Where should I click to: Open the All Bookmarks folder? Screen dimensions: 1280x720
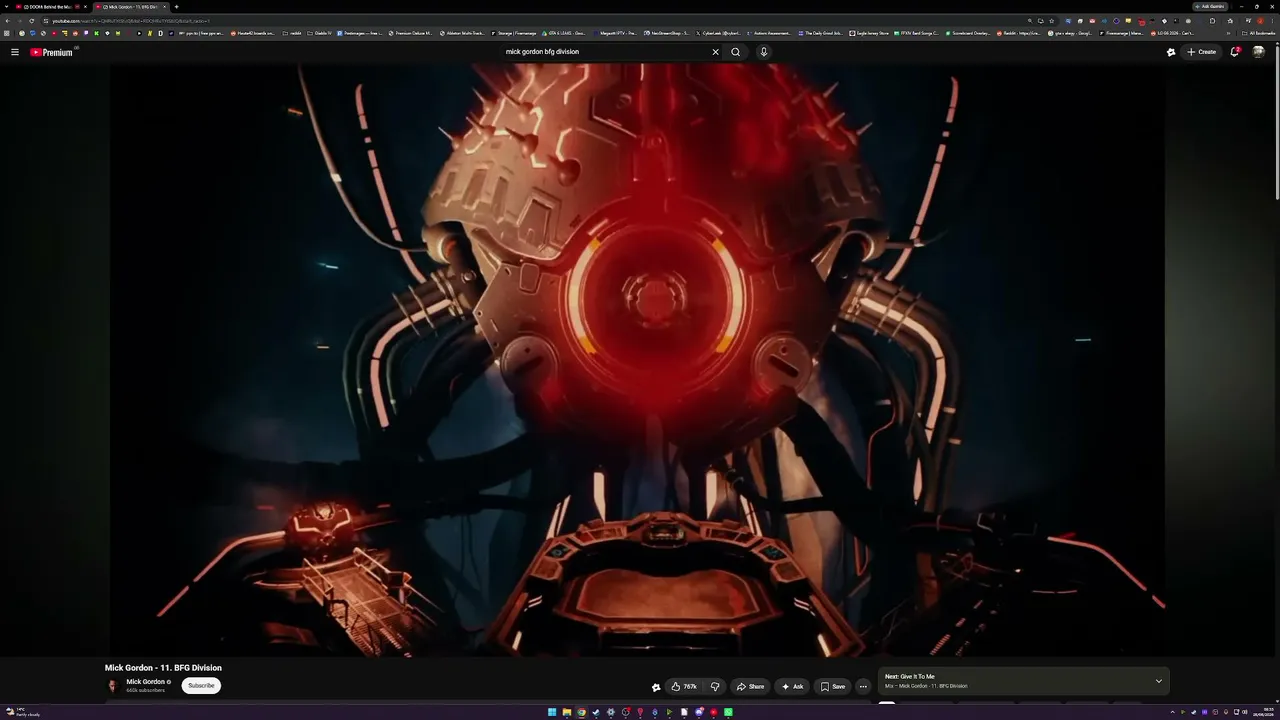(x=1260, y=33)
